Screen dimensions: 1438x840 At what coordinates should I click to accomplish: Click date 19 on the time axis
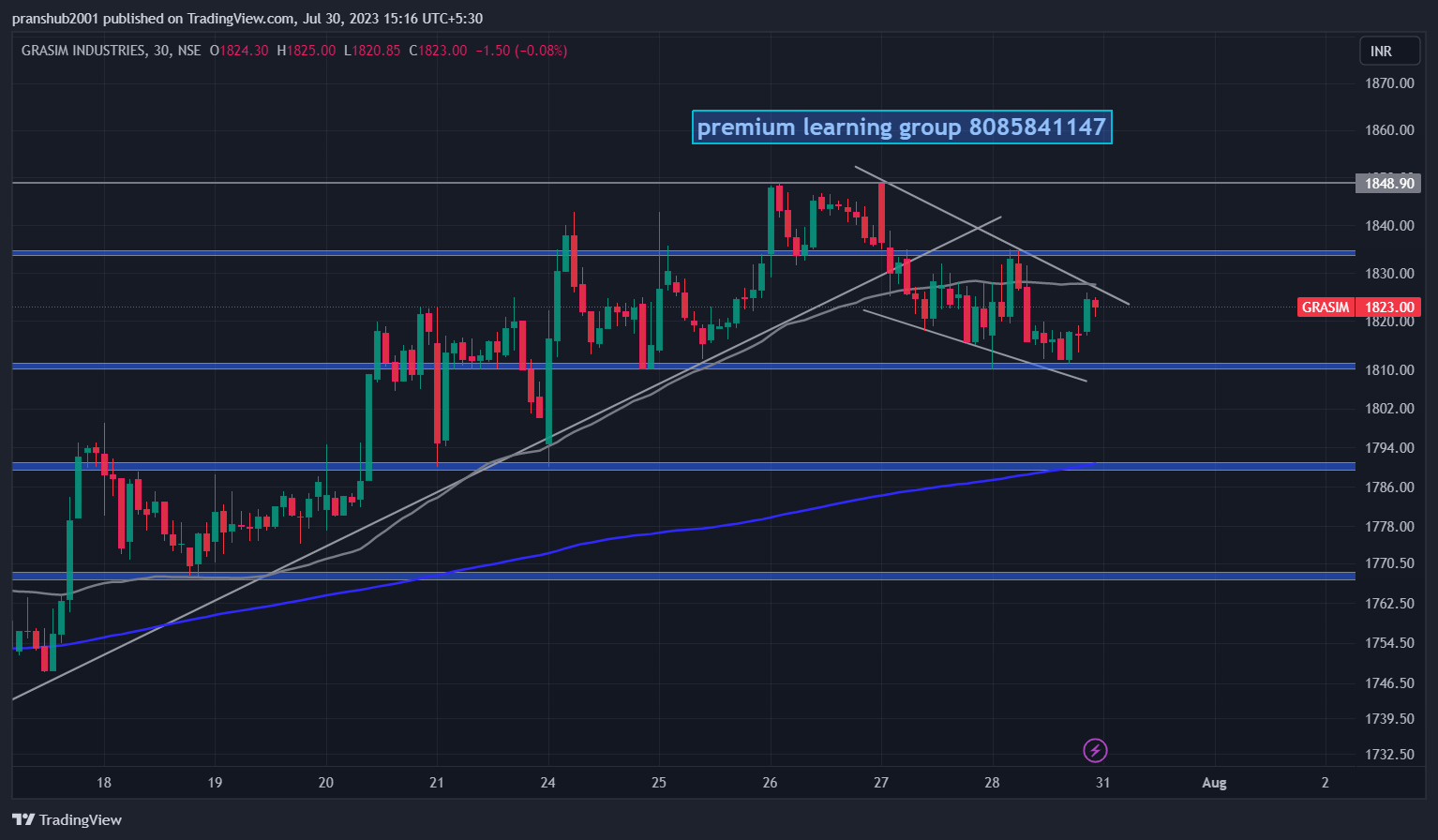215,782
